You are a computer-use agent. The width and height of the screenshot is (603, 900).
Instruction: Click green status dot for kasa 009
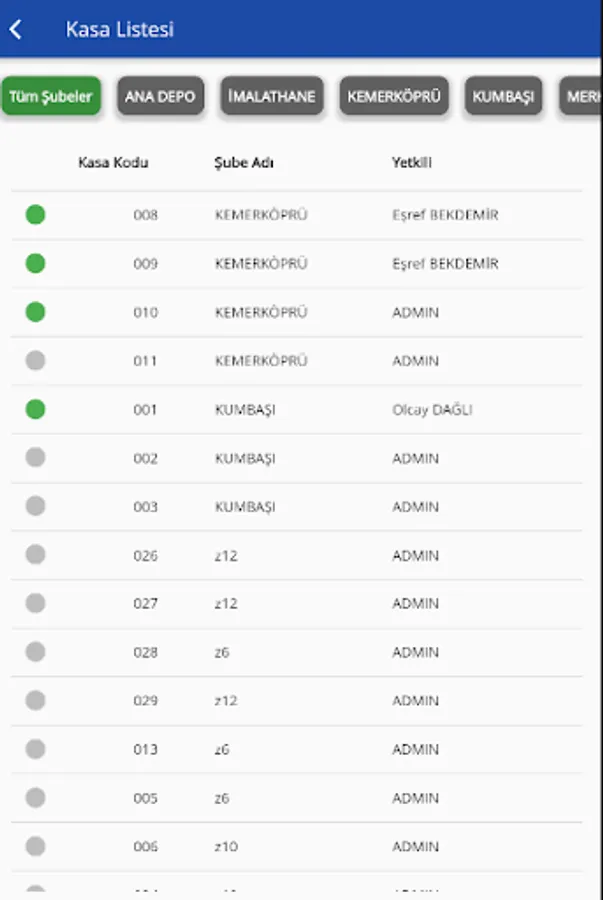coord(35,263)
